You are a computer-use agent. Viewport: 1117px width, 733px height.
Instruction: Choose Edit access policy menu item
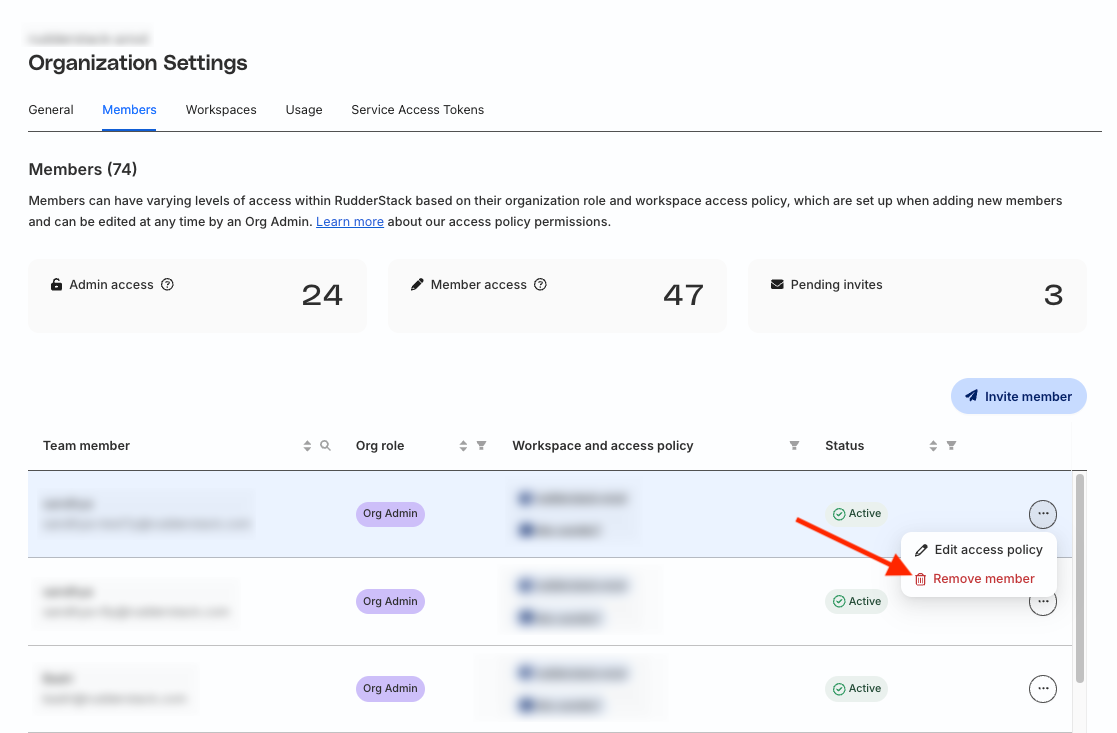tap(979, 550)
